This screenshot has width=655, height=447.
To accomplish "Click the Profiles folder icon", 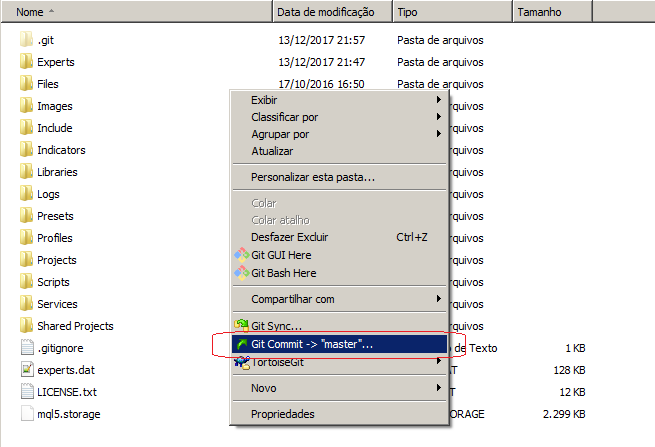I will pyautogui.click(x=26, y=238).
